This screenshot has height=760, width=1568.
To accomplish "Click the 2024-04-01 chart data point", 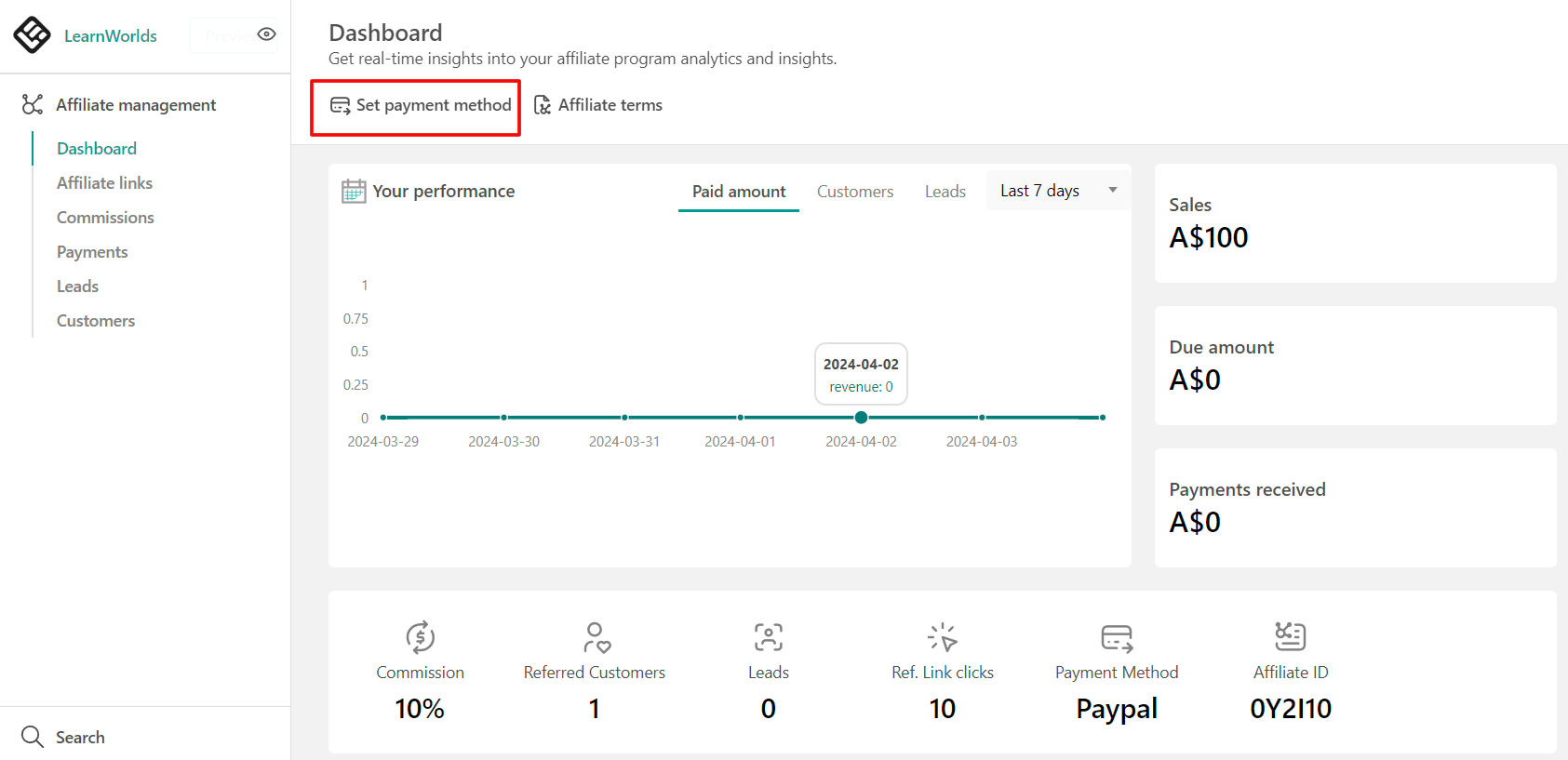I will (x=741, y=418).
